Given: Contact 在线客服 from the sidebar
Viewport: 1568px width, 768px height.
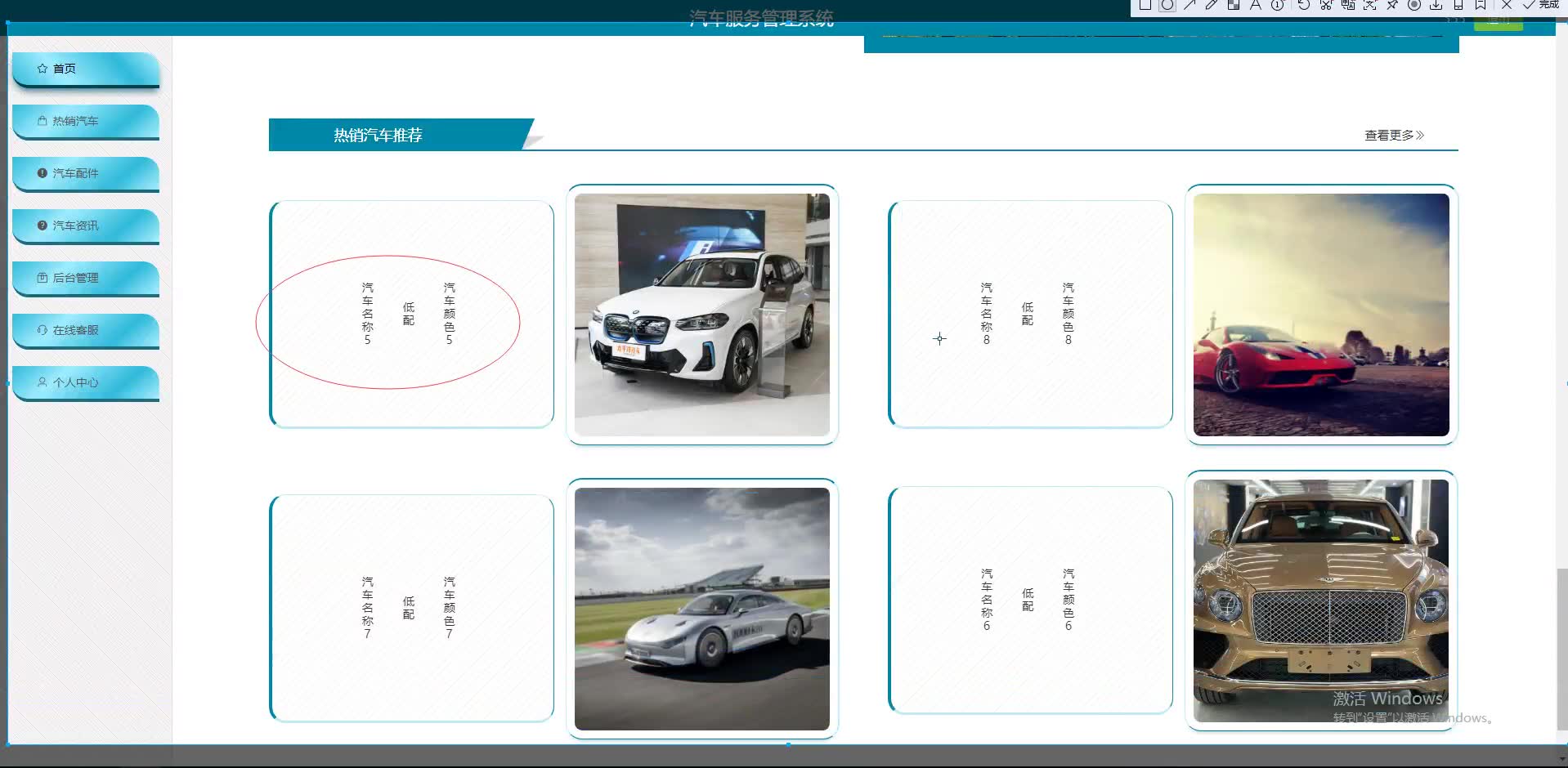Looking at the screenshot, I should (85, 330).
